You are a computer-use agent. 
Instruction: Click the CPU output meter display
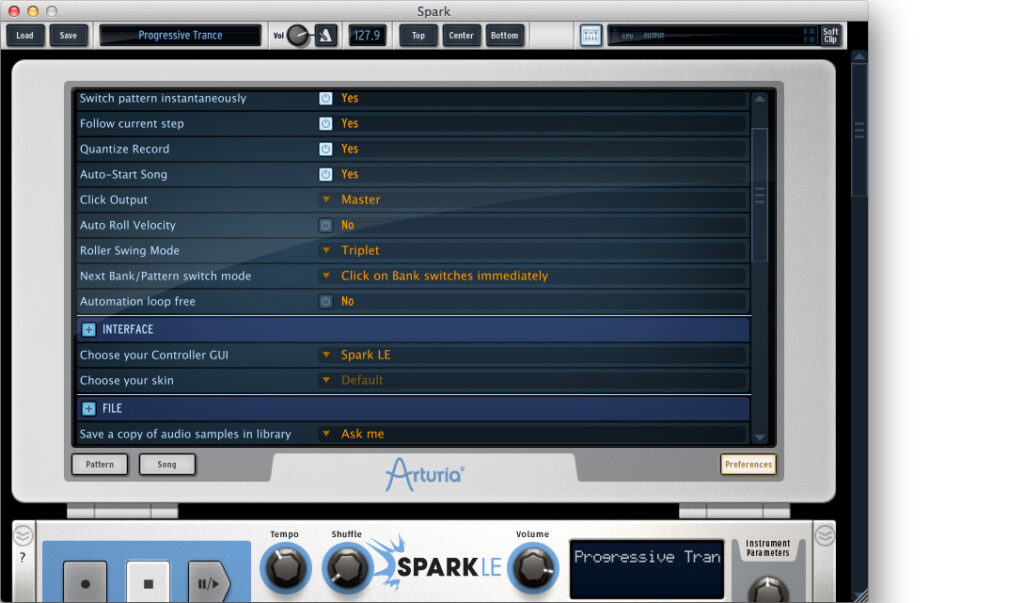coord(712,35)
